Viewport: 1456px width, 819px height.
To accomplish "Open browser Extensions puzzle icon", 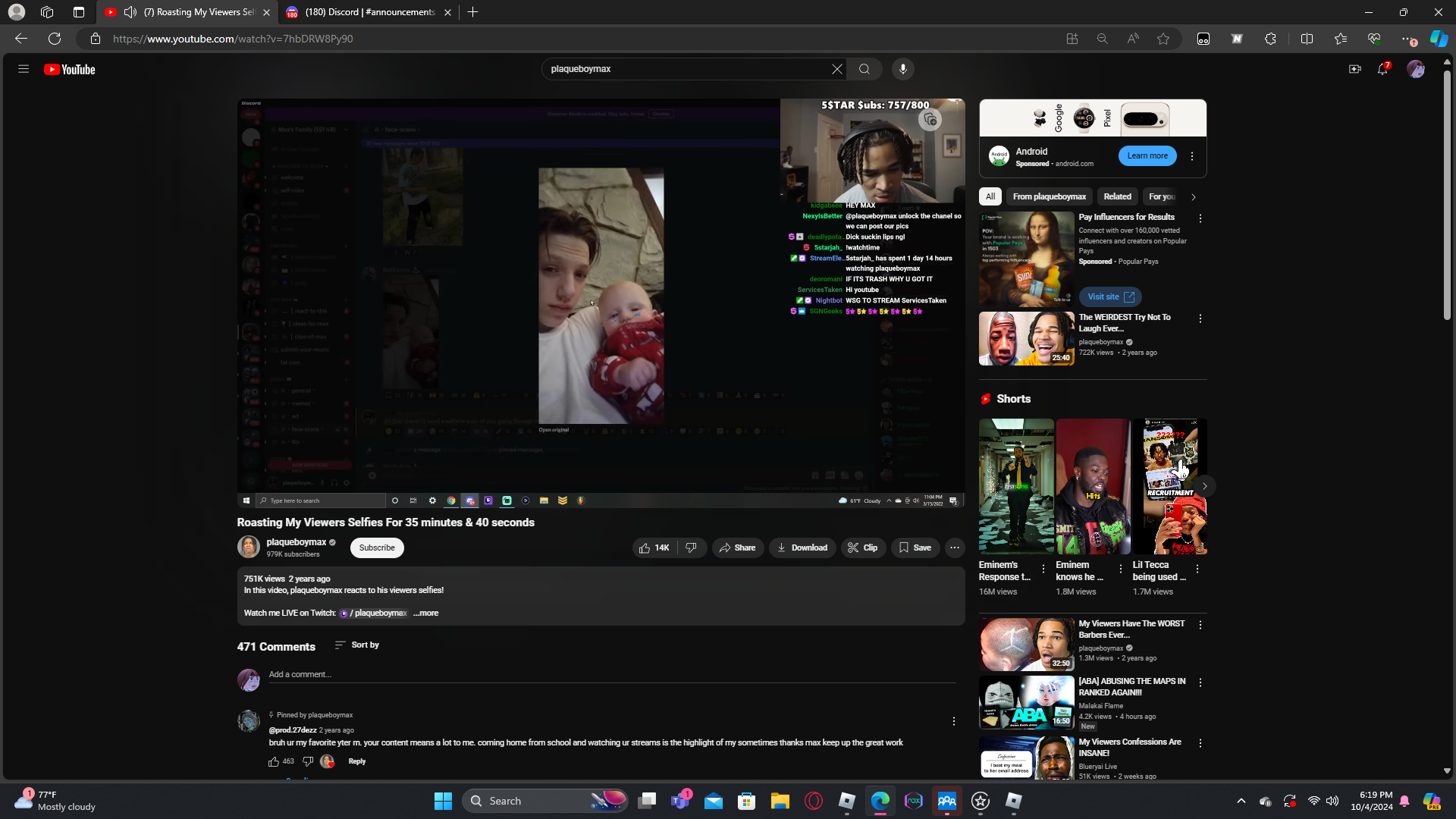I will (1271, 39).
